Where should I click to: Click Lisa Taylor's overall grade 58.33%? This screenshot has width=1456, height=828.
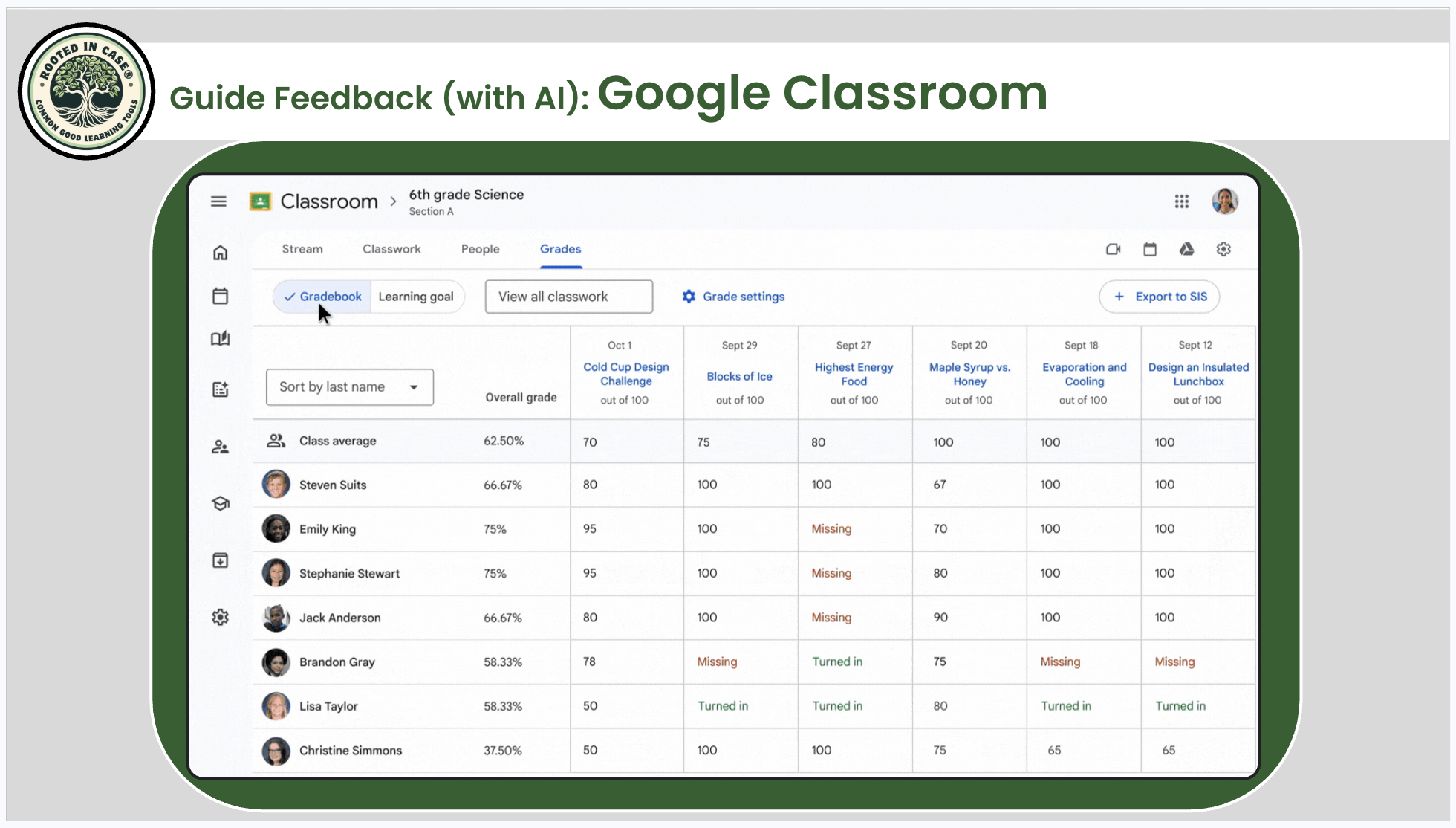pyautogui.click(x=503, y=706)
